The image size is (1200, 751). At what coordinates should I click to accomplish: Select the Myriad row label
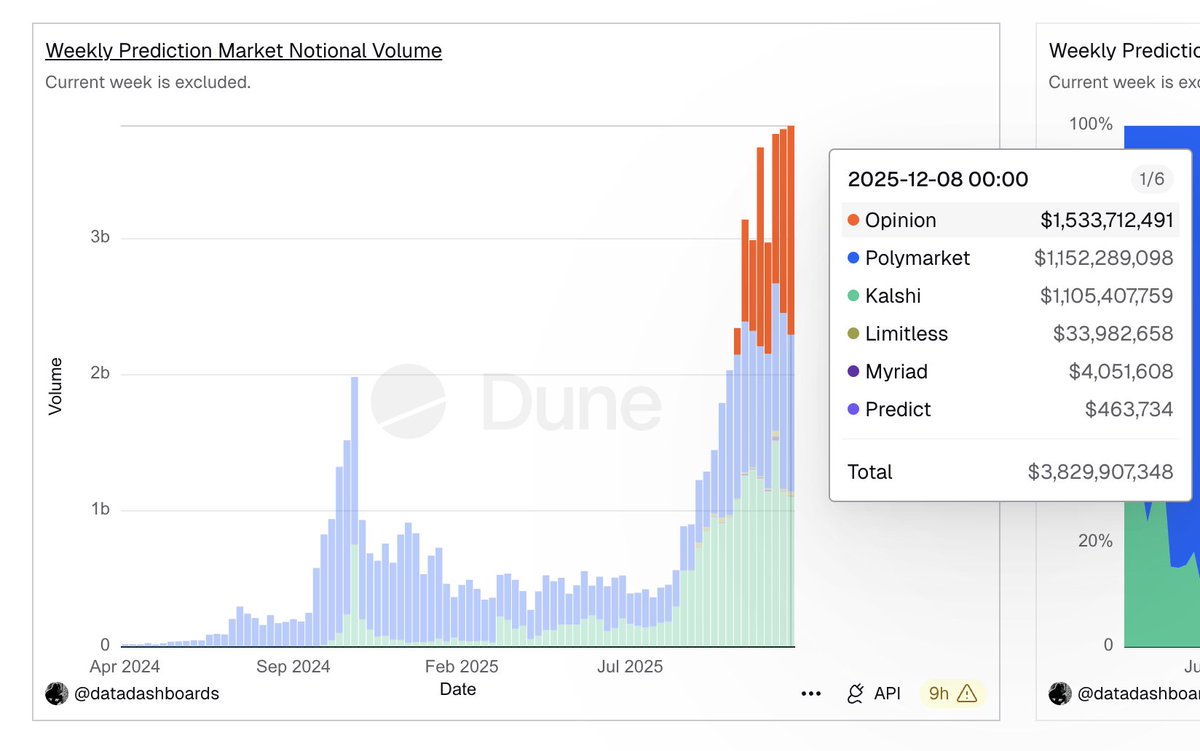[897, 372]
